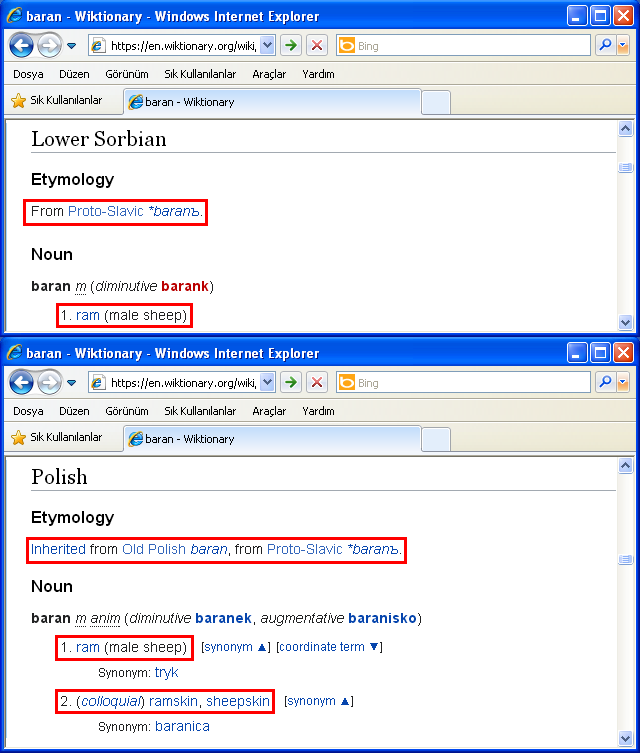The height and width of the screenshot is (753, 640).
Task: Open Araçlar menu in upper window
Action: pos(269,74)
